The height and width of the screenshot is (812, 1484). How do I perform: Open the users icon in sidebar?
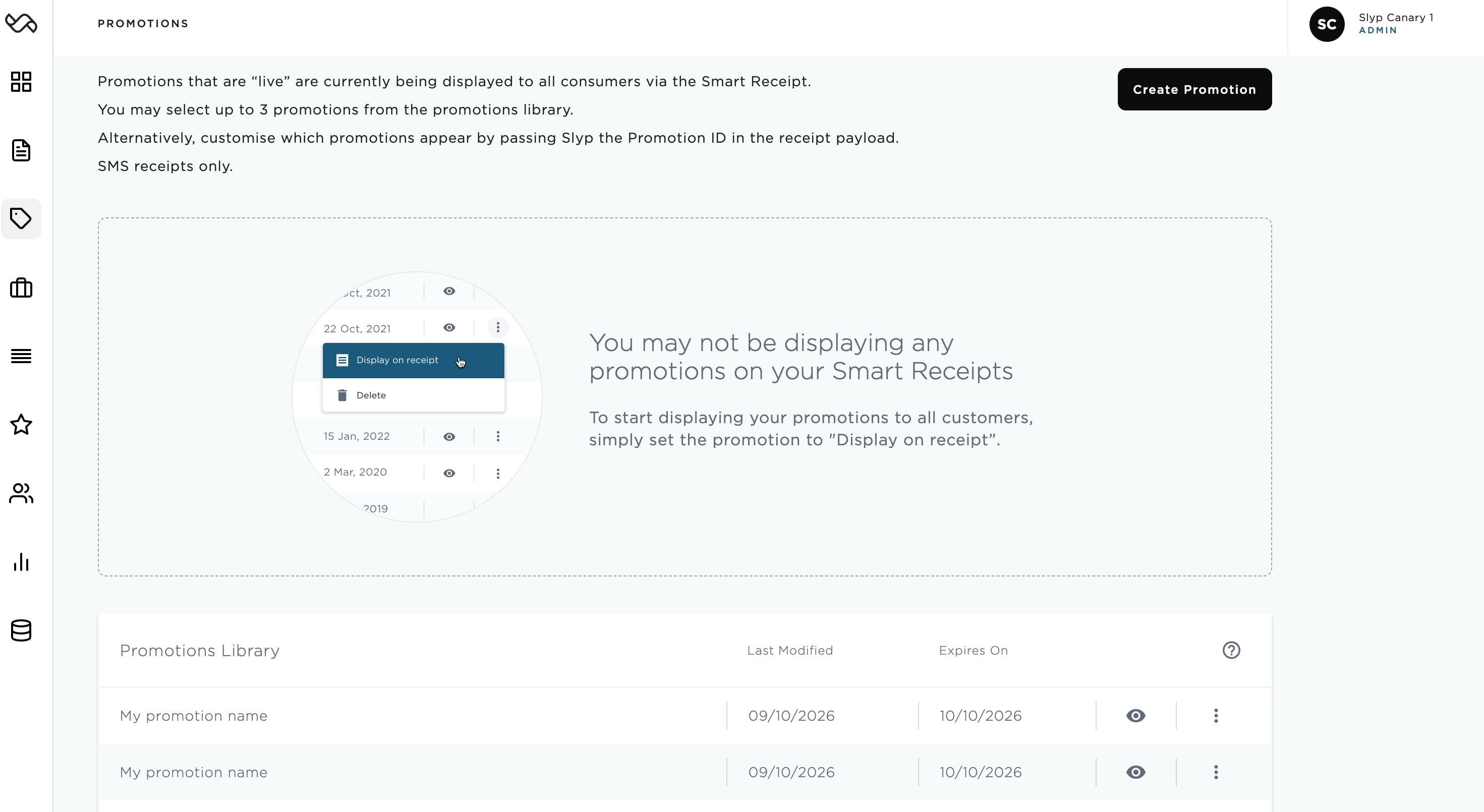(x=21, y=493)
